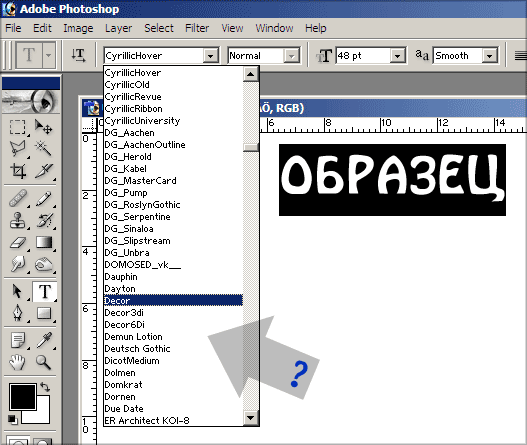Click font list scroll up arrow

pyautogui.click(x=251, y=74)
